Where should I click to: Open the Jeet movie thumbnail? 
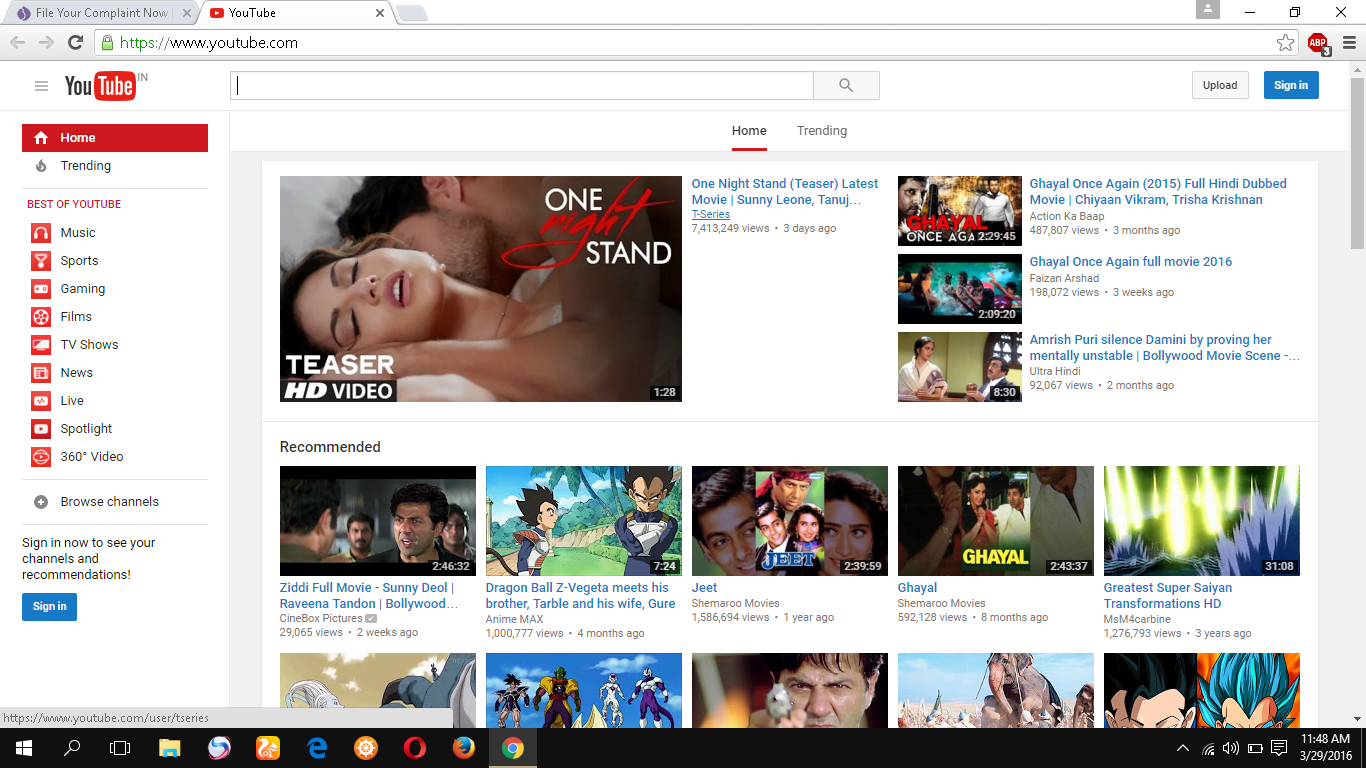pyautogui.click(x=789, y=520)
